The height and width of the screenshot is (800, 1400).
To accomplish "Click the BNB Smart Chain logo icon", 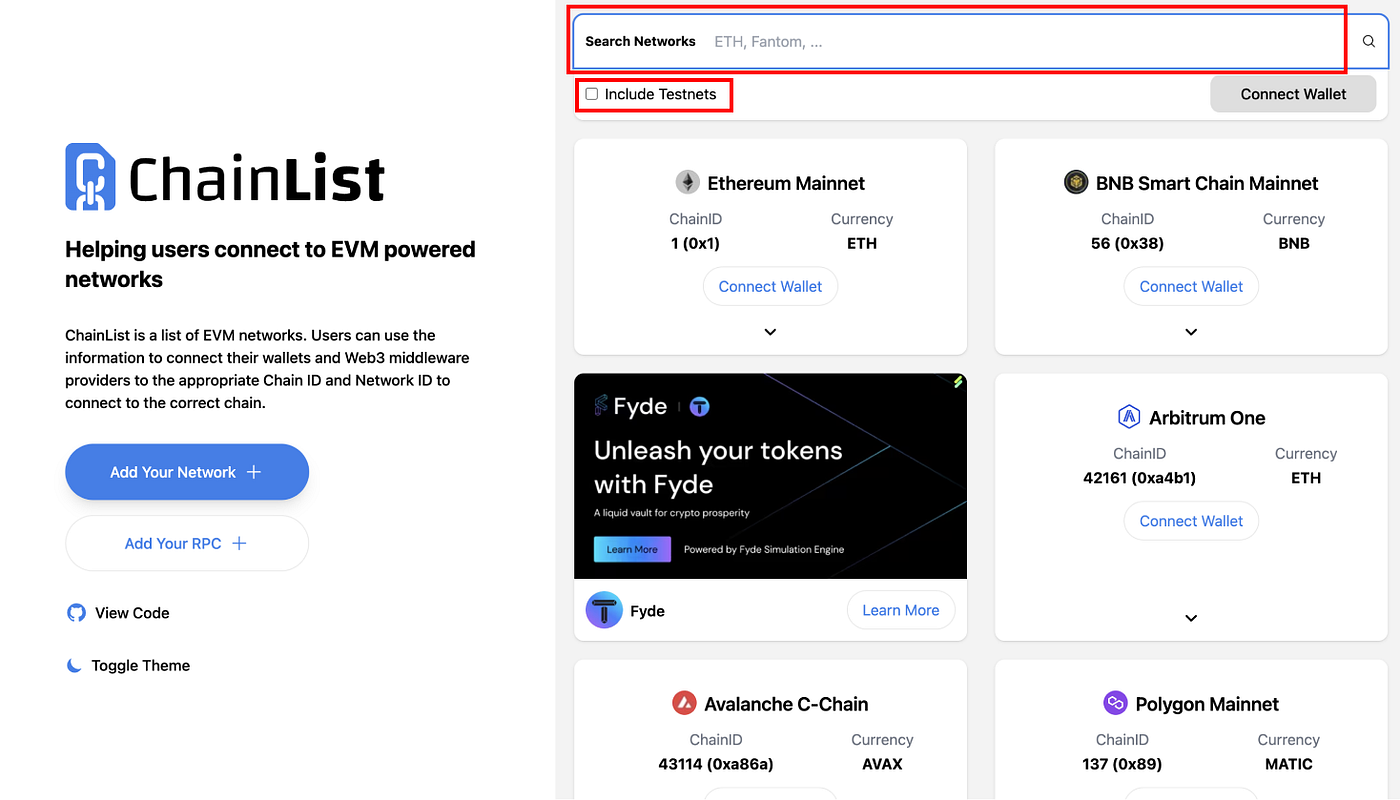I will tap(1076, 182).
